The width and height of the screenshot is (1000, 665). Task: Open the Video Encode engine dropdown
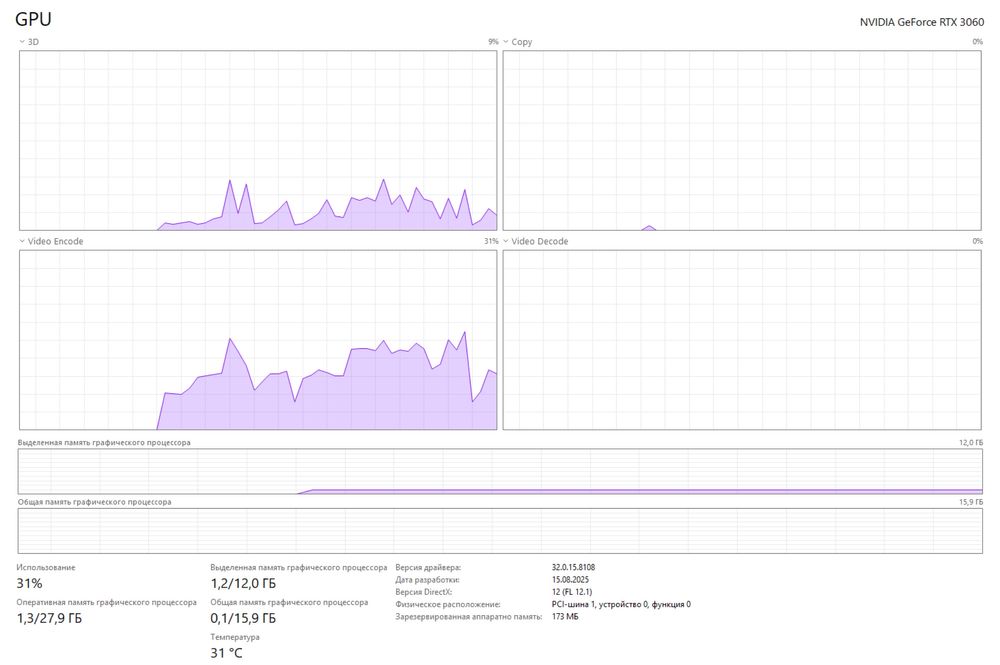pyautogui.click(x=51, y=242)
